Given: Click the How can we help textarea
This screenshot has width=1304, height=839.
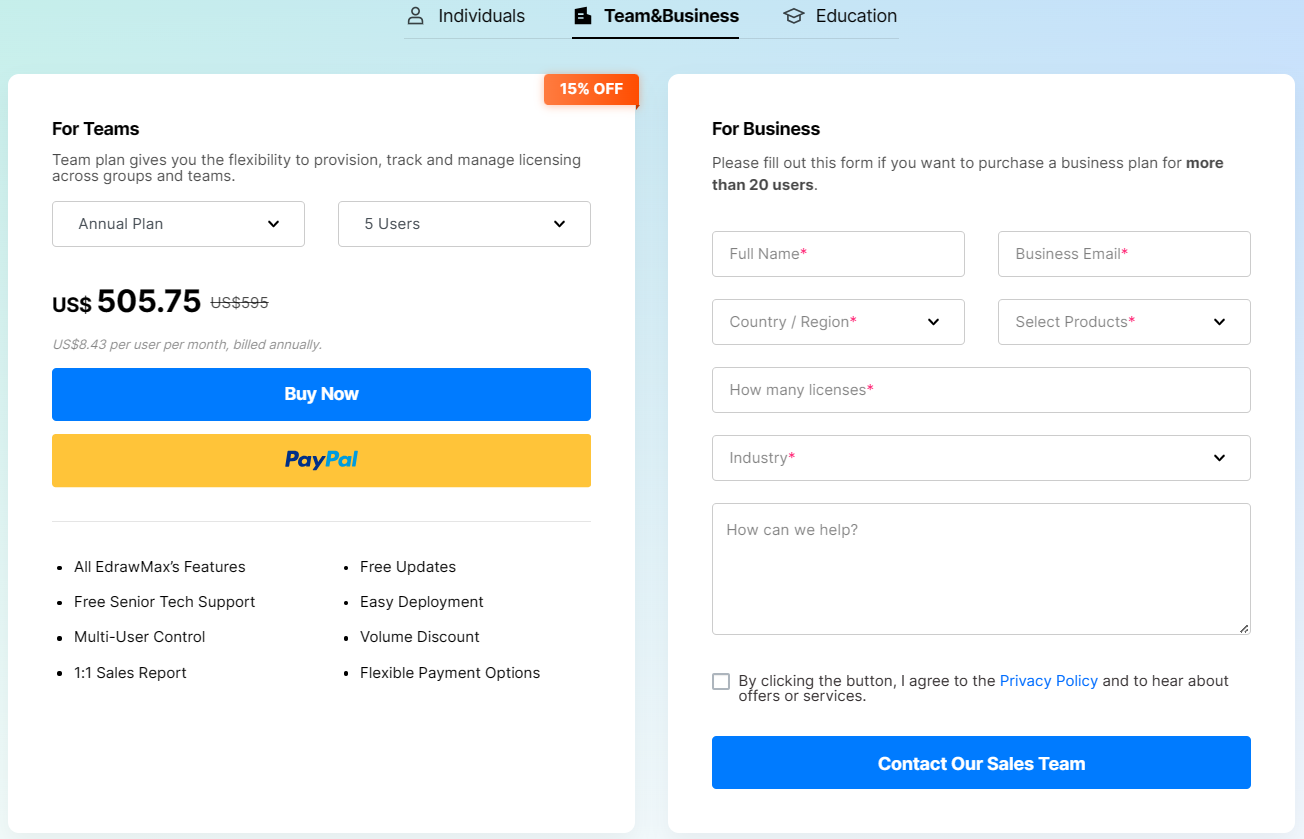Looking at the screenshot, I should (981, 569).
